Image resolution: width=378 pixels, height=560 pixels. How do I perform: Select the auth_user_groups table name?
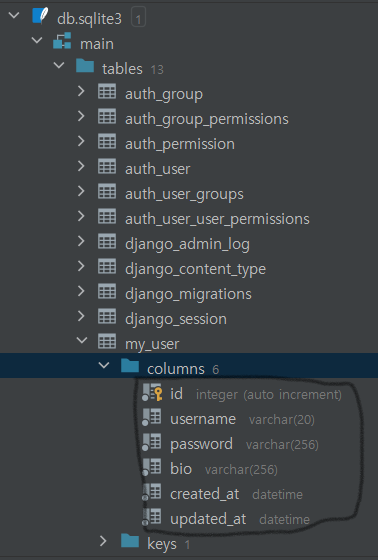pyautogui.click(x=184, y=195)
